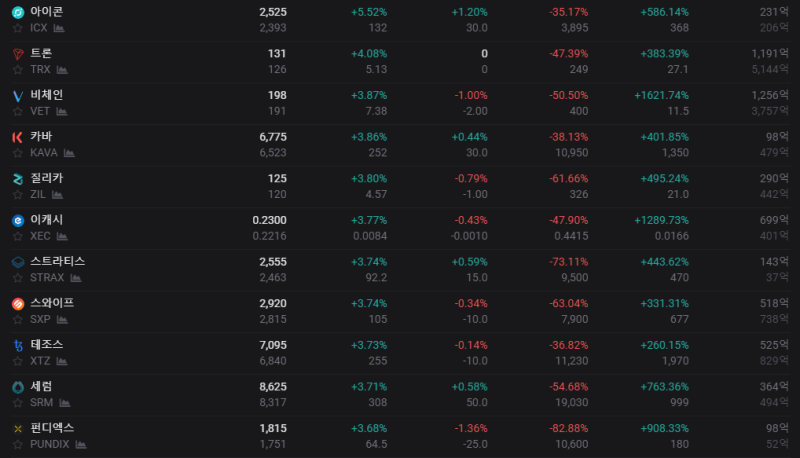Open the chart icon next to SXP
Viewport: 800px width, 458px height.
pyautogui.click(x=62, y=320)
